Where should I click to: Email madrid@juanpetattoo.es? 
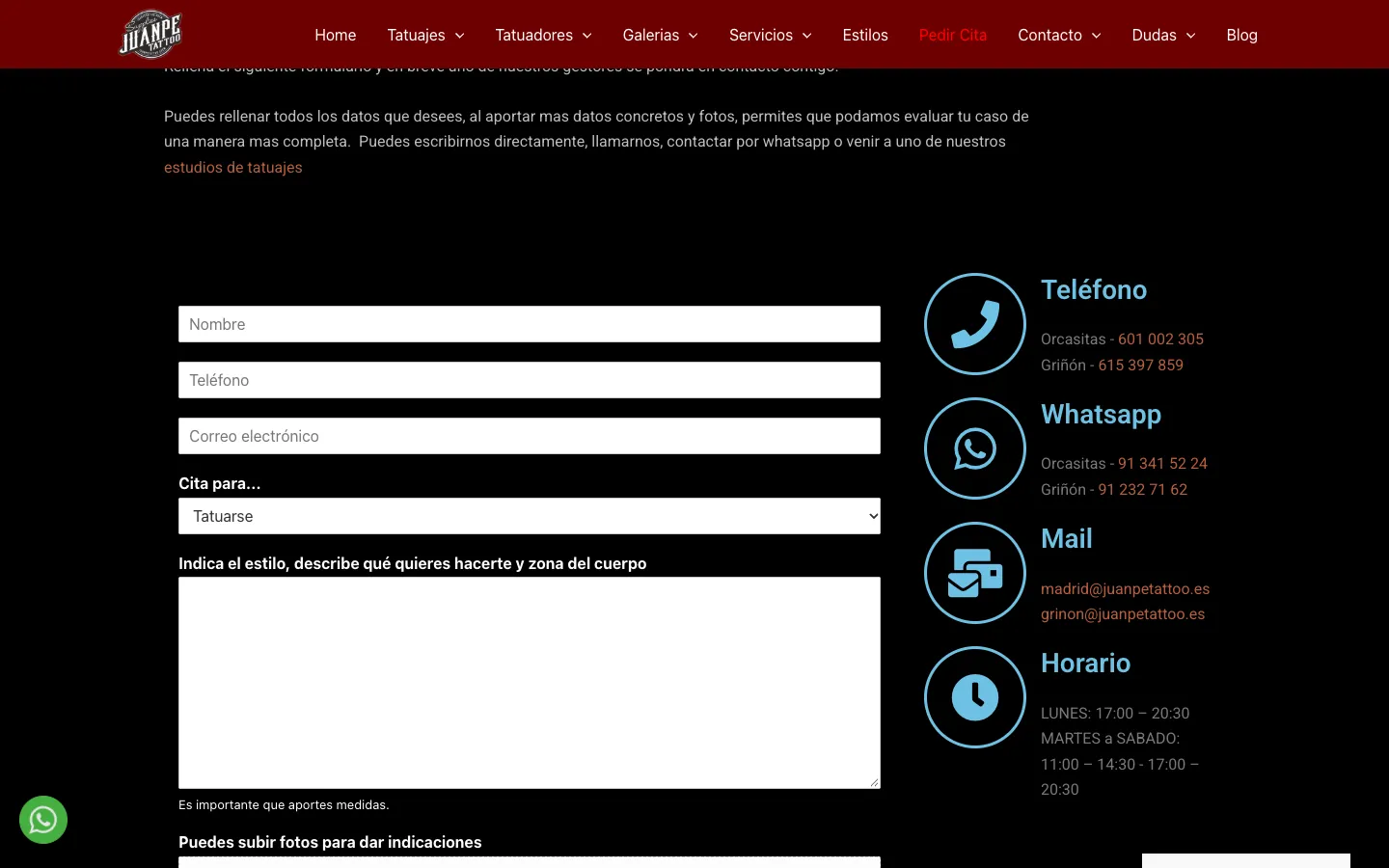[1125, 588]
